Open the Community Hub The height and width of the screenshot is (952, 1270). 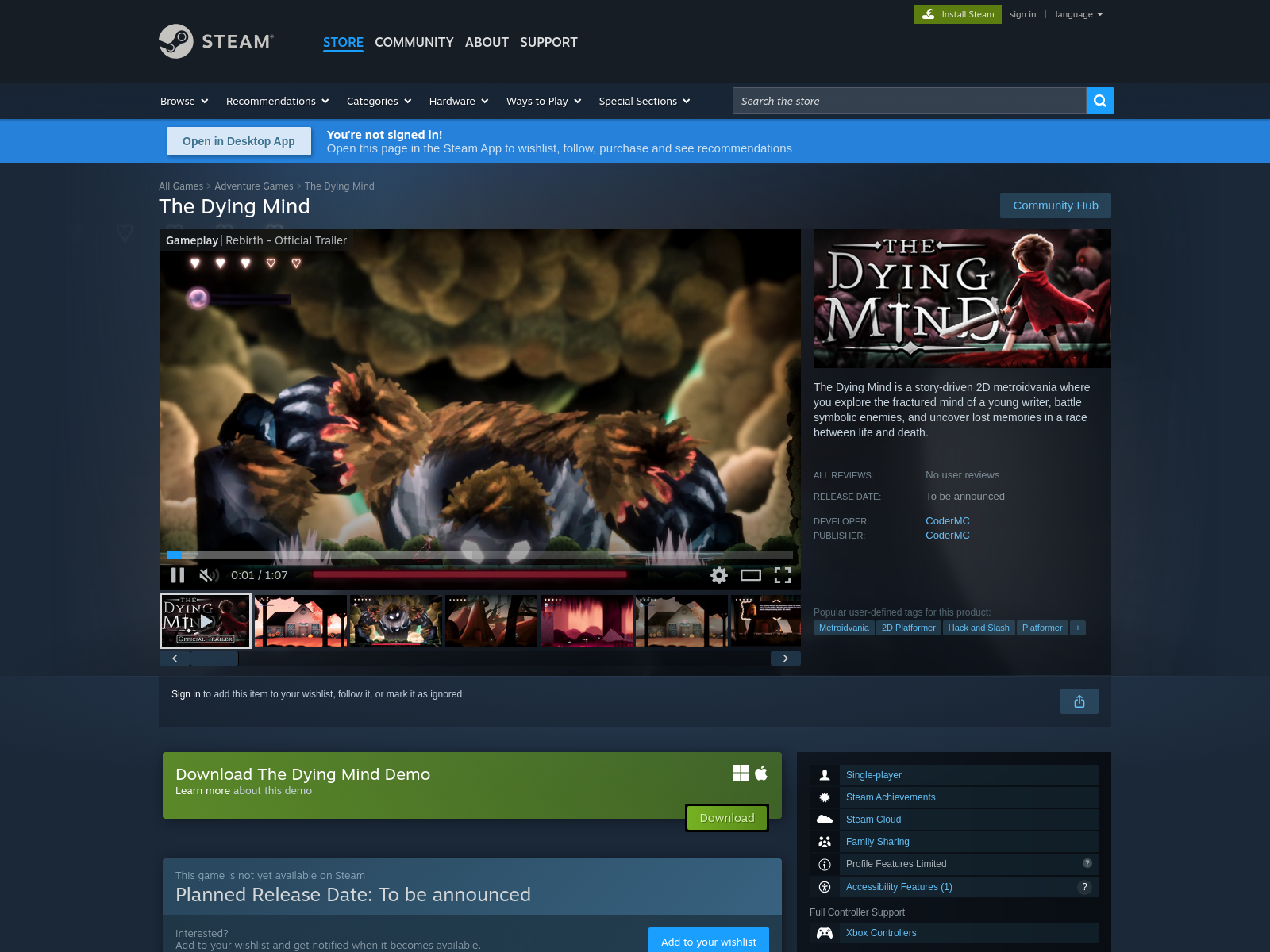point(1056,205)
